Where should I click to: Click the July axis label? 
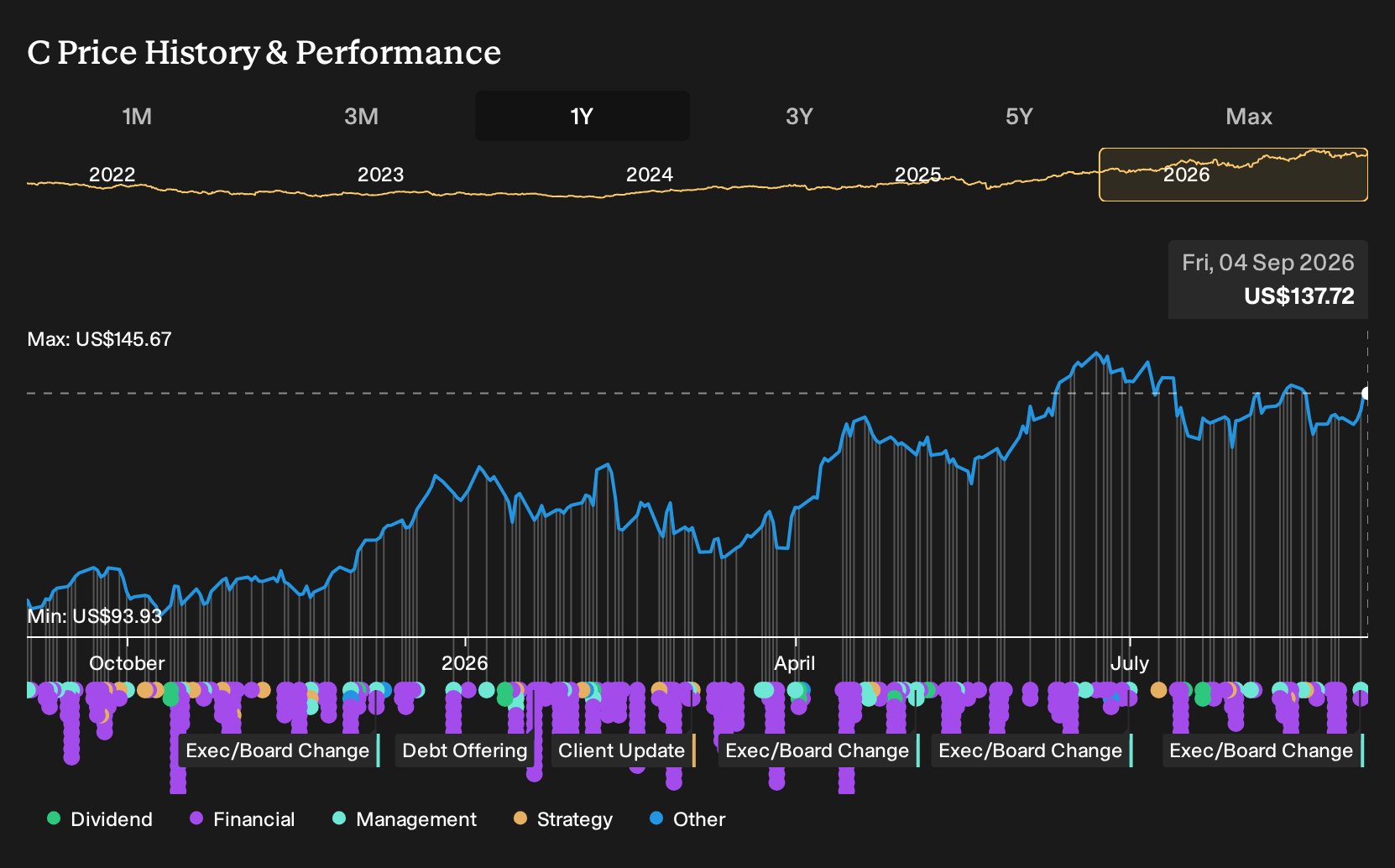1129,663
